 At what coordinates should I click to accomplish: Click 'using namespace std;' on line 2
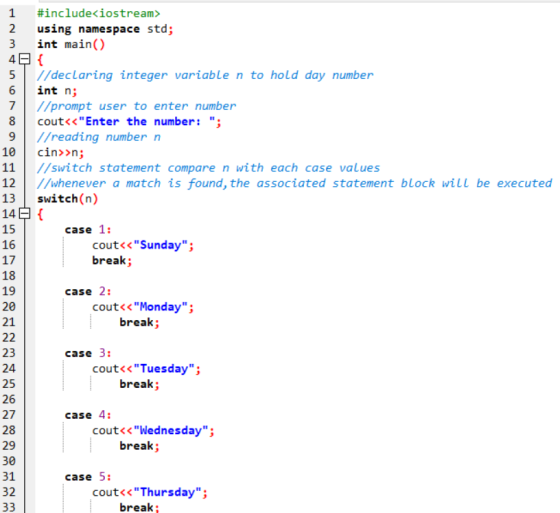tap(105, 29)
